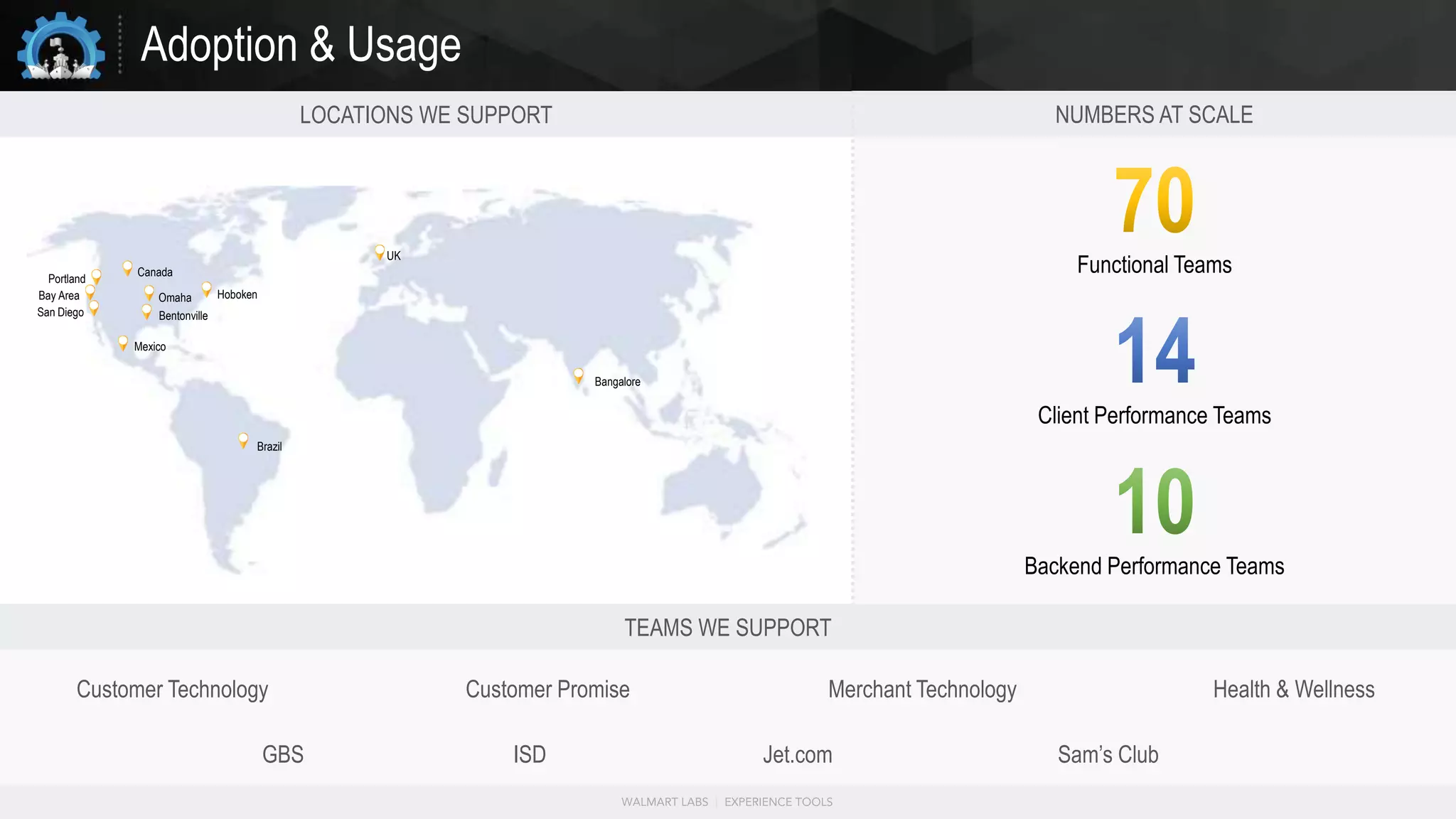
Task: Click the 'UK' map label
Action: tap(394, 256)
